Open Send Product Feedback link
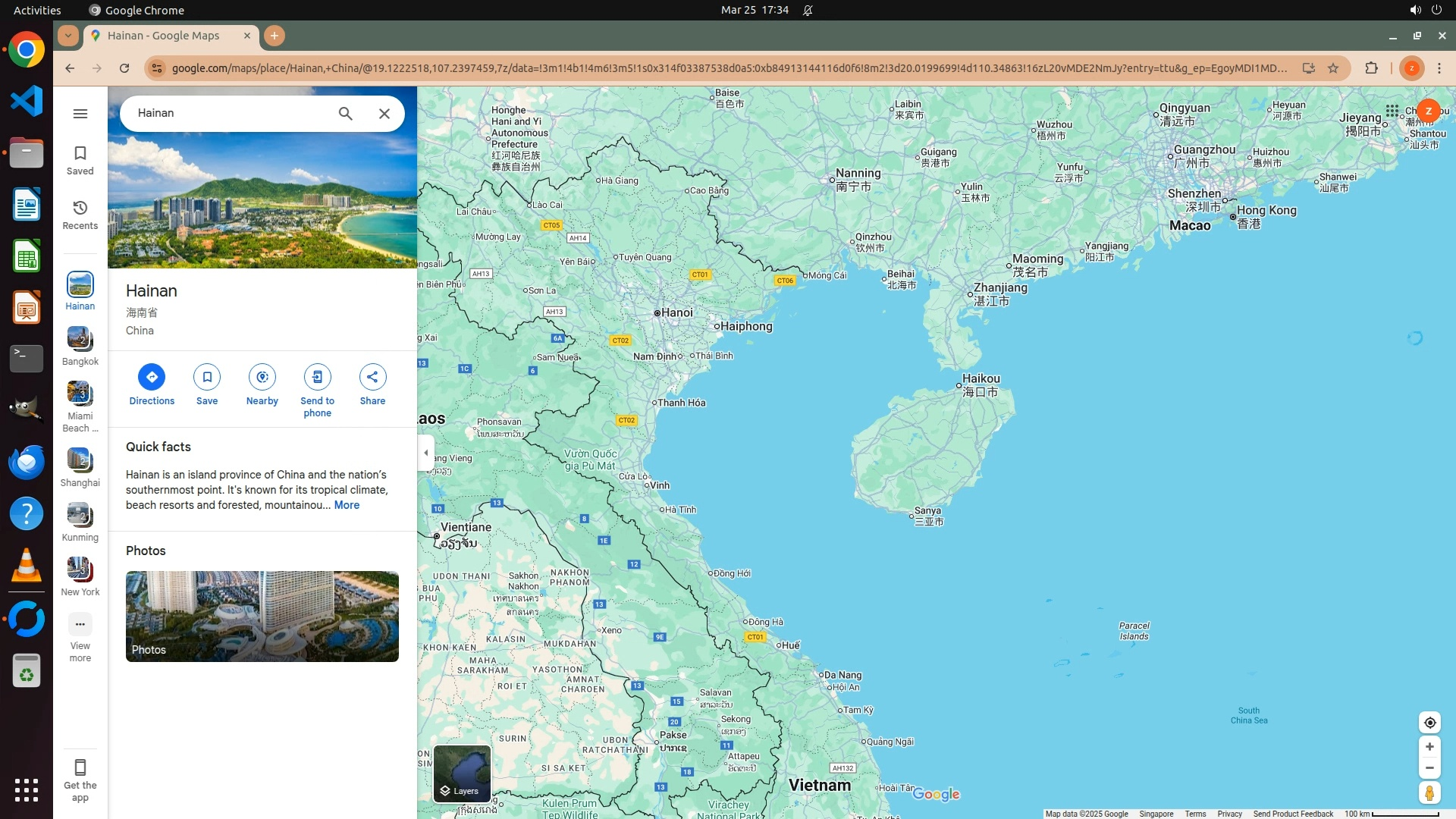 (x=1293, y=814)
